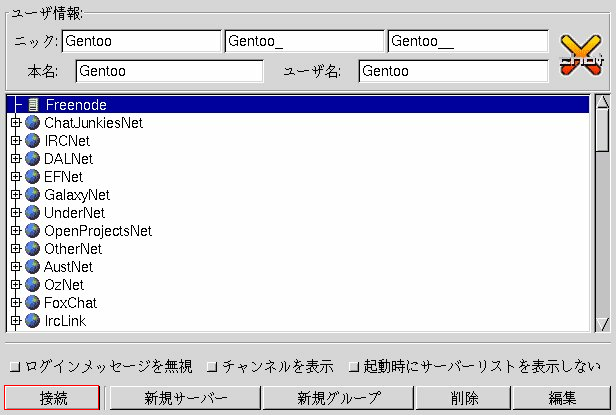
Task: Select the UnderNet network name
Action: click(74, 213)
